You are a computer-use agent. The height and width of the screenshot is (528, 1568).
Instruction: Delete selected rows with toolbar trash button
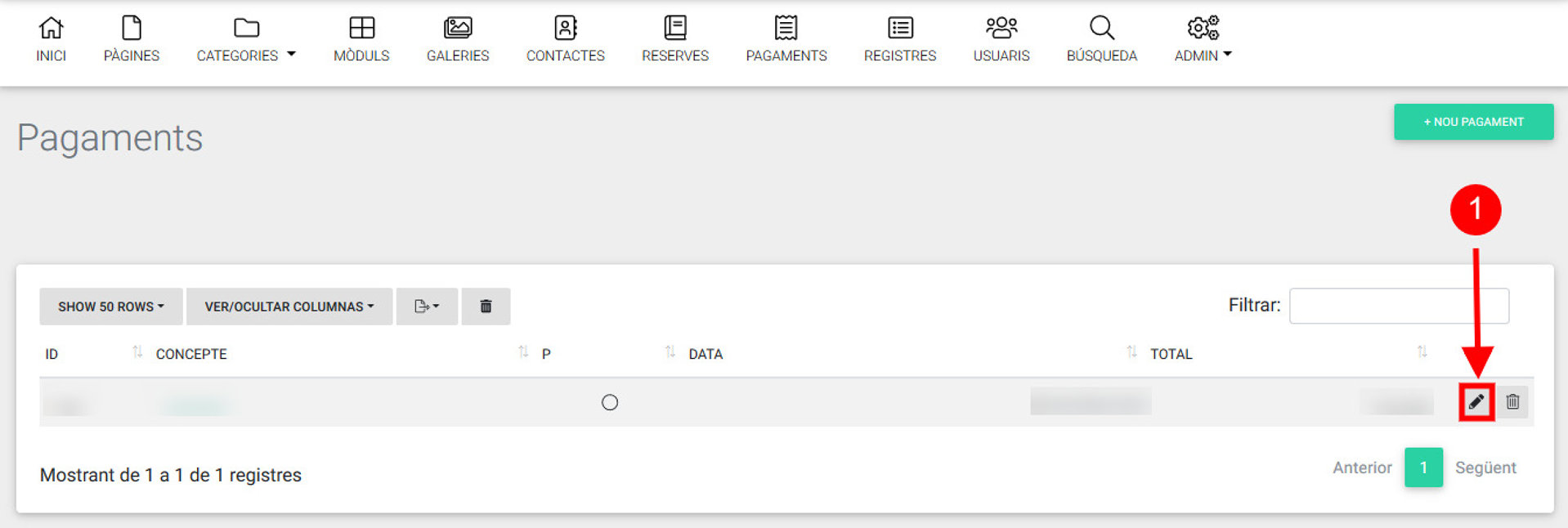click(486, 307)
